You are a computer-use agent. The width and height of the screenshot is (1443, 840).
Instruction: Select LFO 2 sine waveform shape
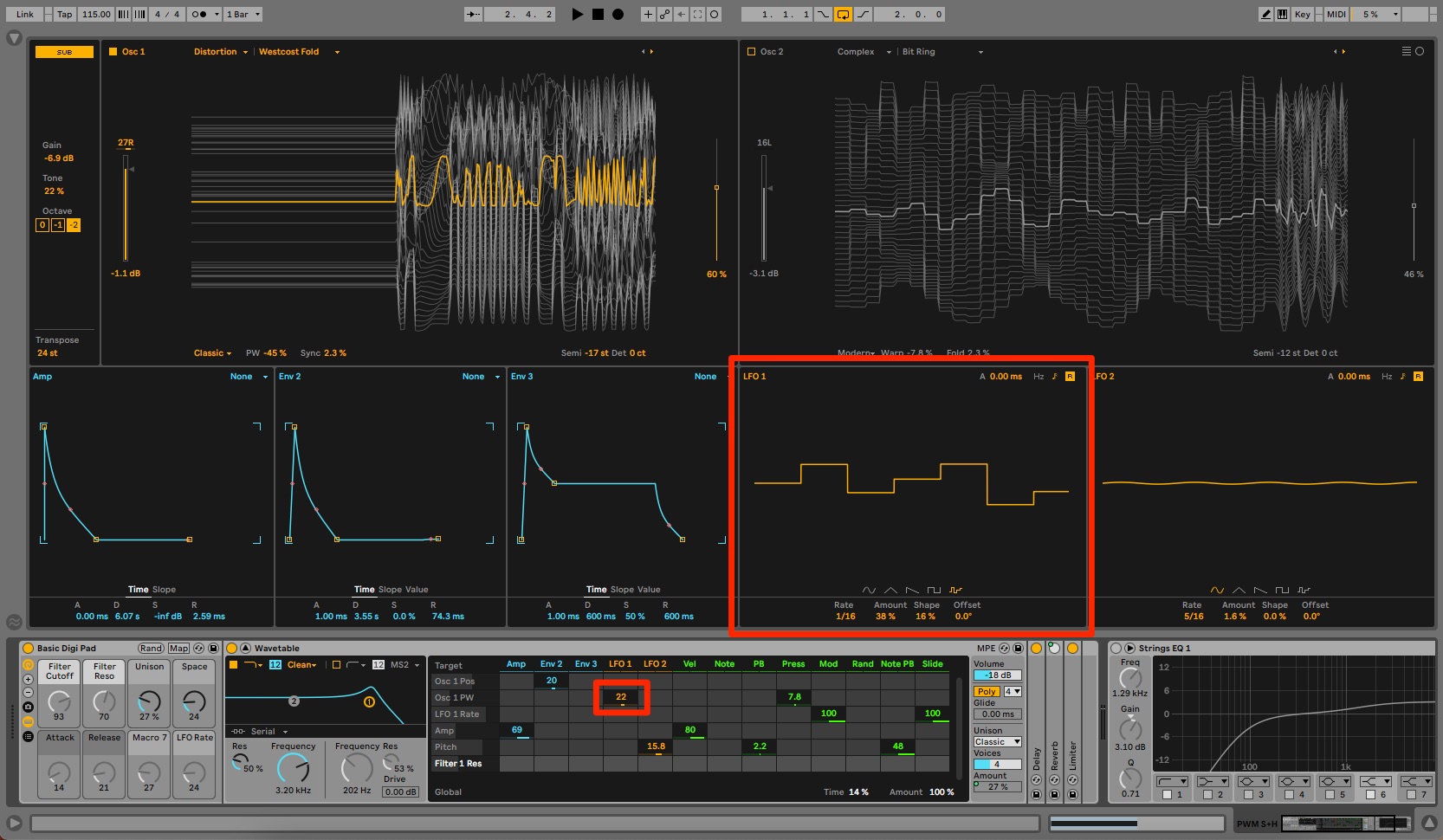1217,591
